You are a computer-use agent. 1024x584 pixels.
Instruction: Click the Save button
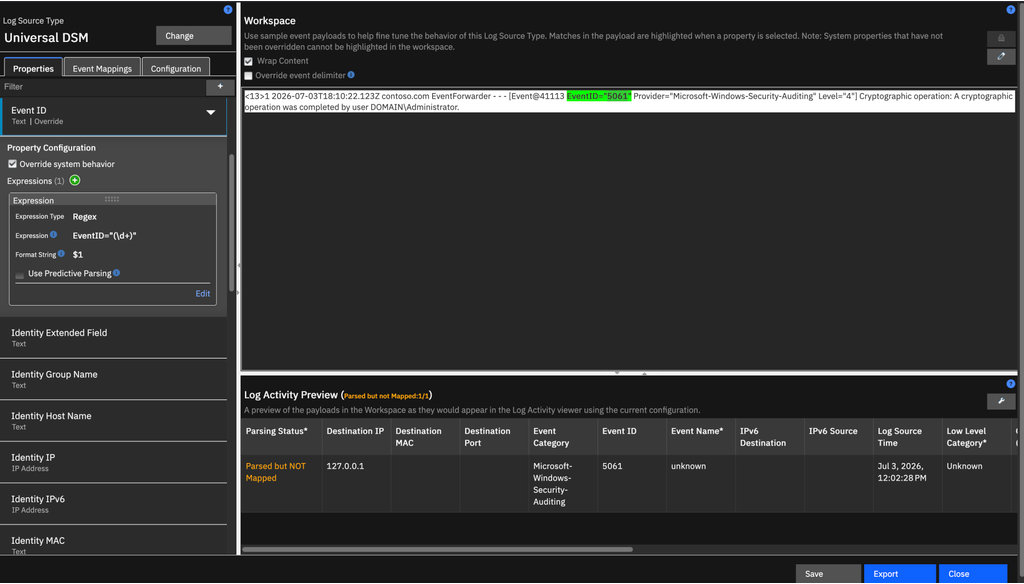pyautogui.click(x=828, y=574)
